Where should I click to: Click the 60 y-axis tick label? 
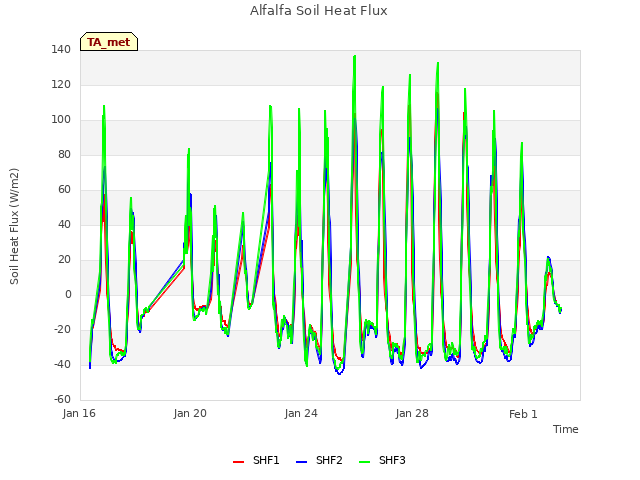click(x=64, y=189)
